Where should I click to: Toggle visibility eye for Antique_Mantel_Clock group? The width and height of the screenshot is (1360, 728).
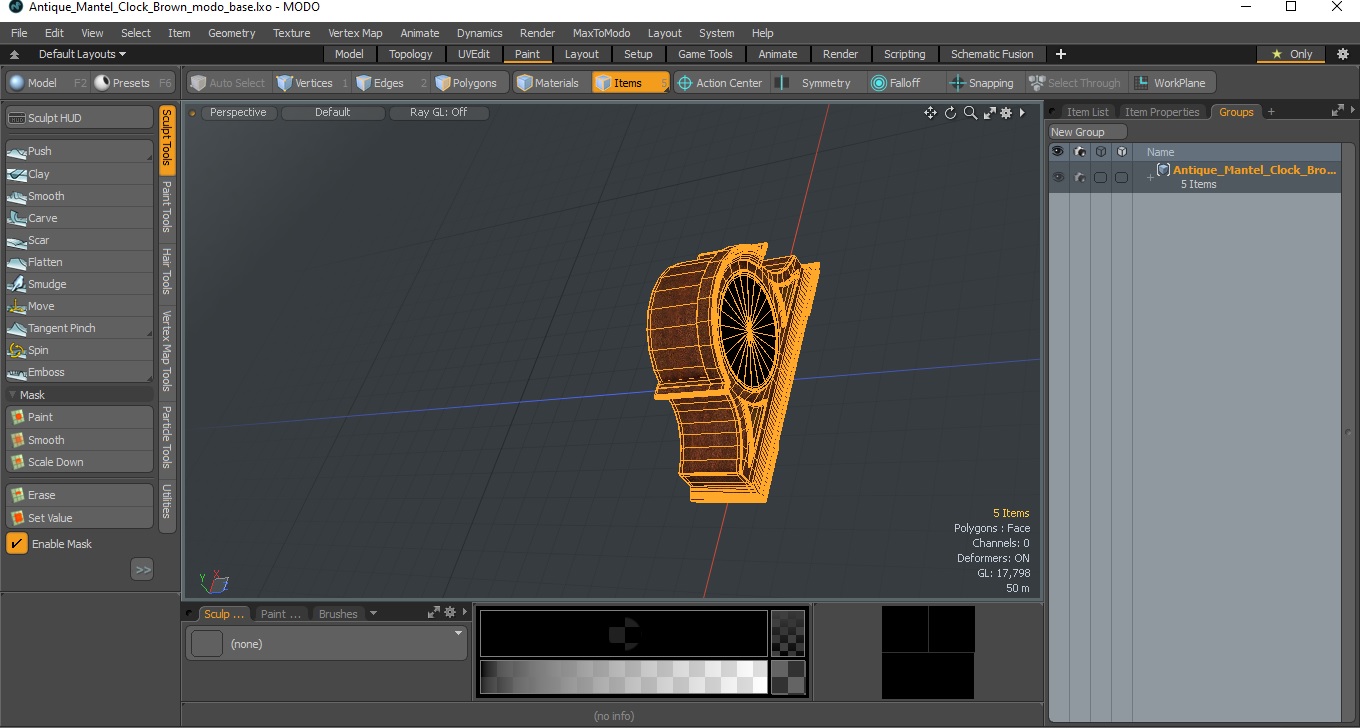pyautogui.click(x=1058, y=177)
